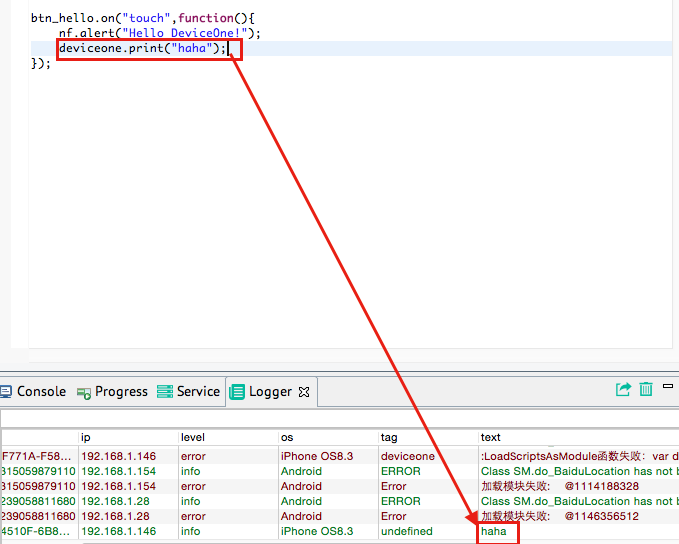Image resolution: width=679 pixels, height=544 pixels.
Task: Close the Logger tab
Action: (305, 392)
